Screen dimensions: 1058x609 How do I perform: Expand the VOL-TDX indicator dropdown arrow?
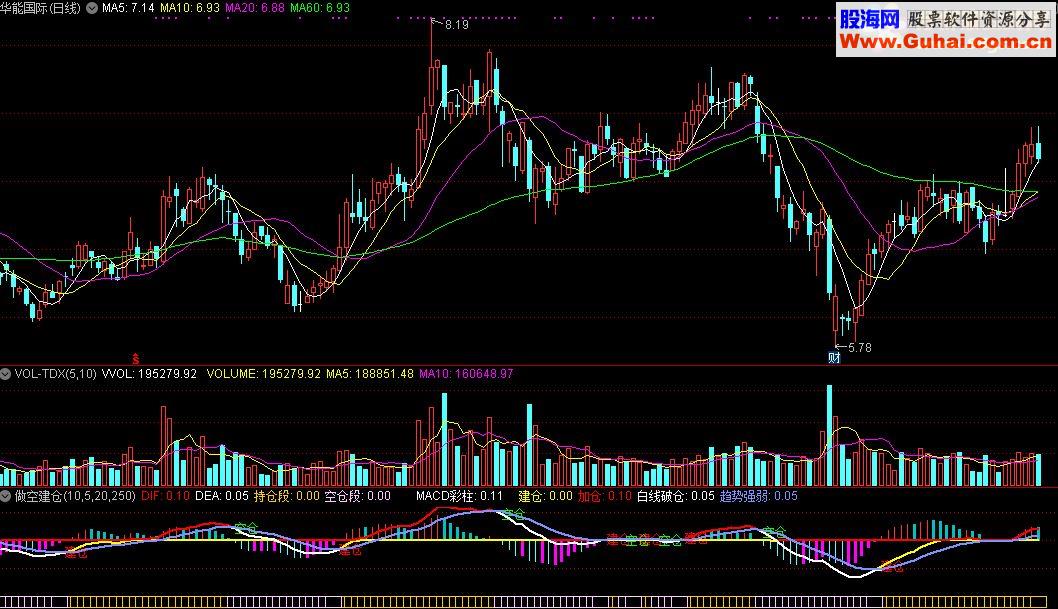pos(5,374)
